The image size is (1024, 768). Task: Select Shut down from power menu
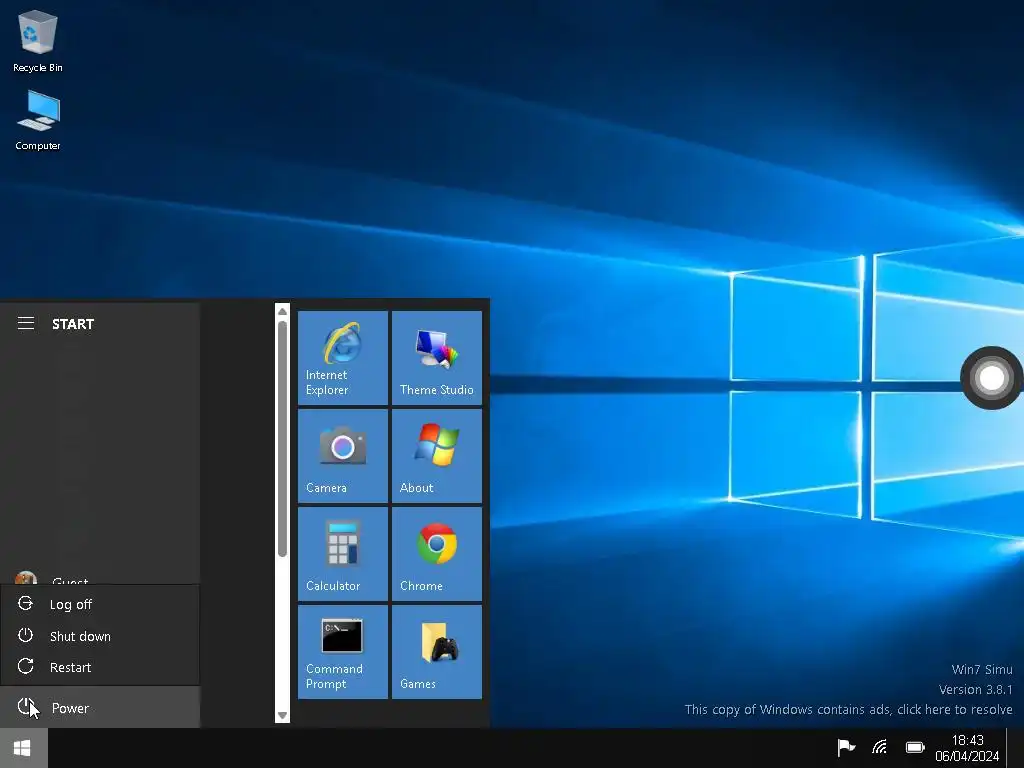[100, 635]
